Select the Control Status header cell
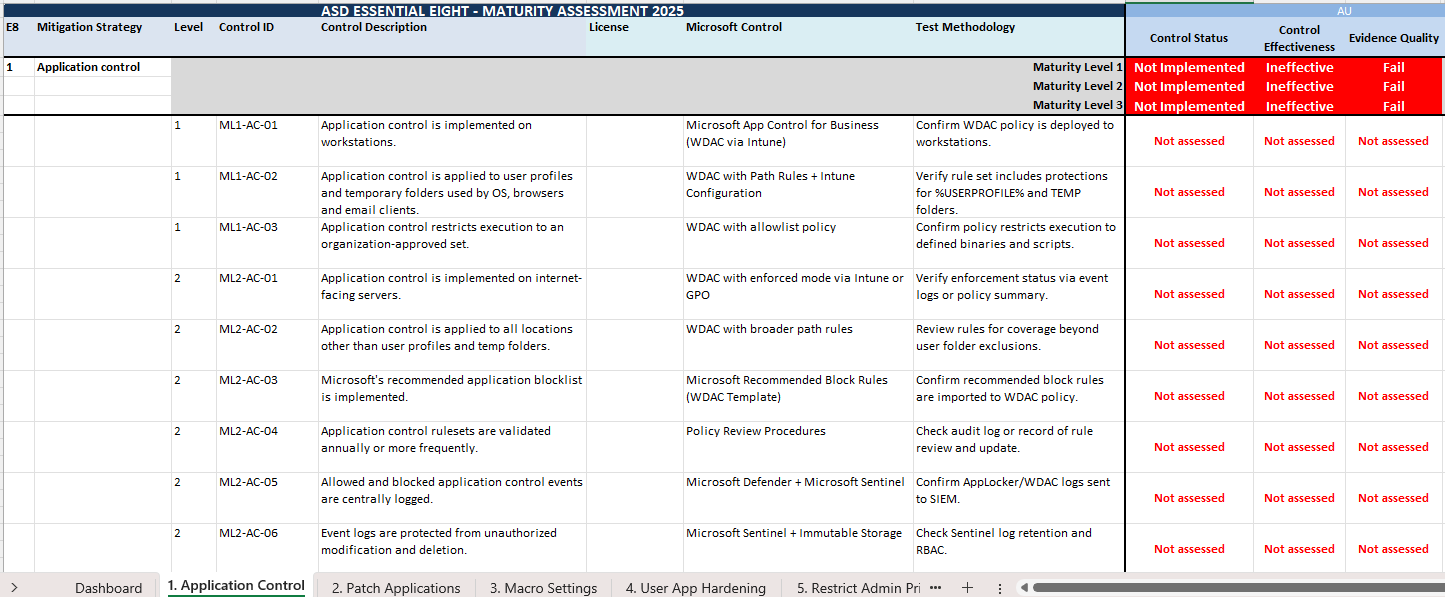Viewport: 1445px width, 597px height. pos(1188,38)
